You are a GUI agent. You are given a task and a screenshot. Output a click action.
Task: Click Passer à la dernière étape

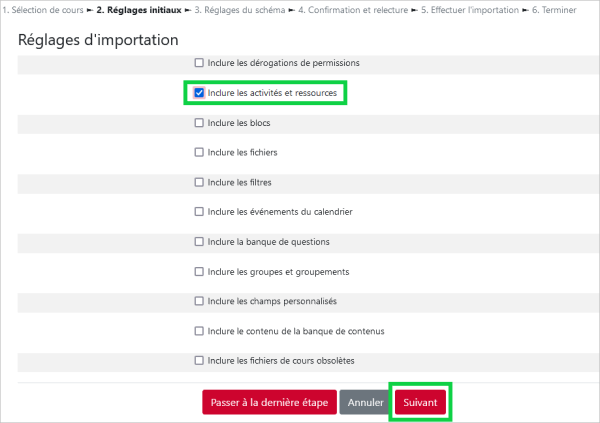269,402
